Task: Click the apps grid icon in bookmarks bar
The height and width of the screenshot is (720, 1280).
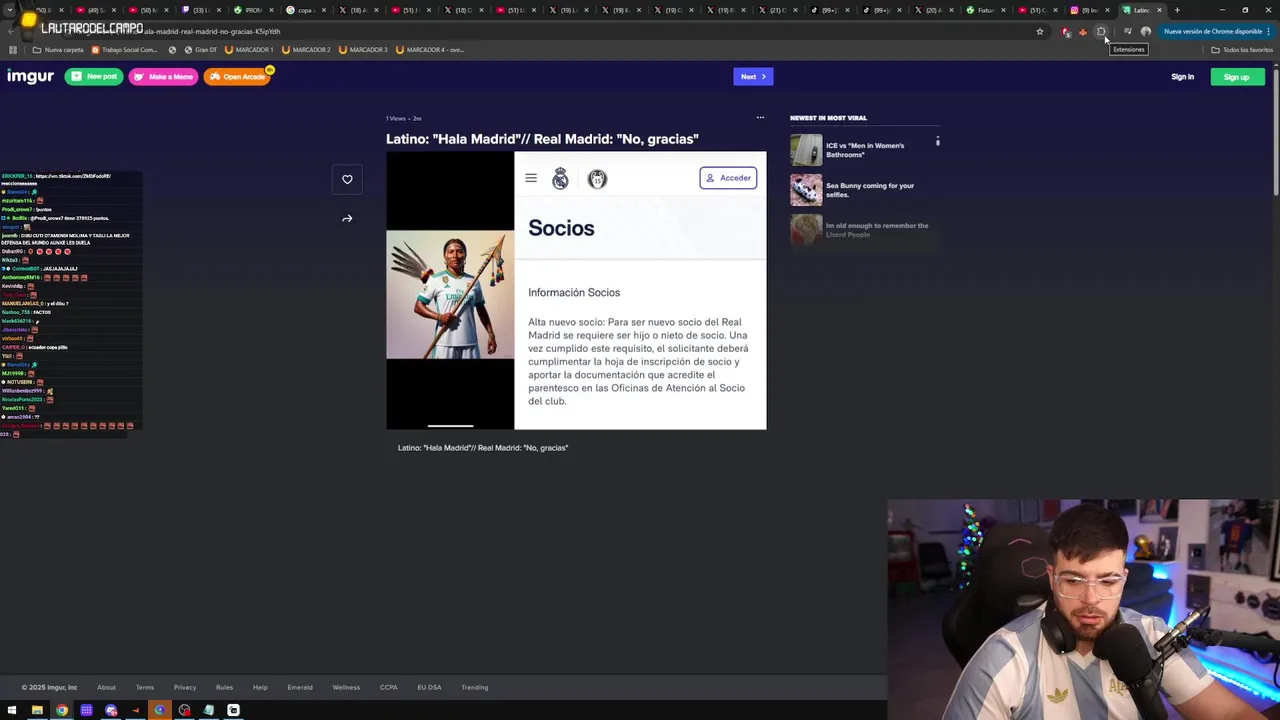Action: click(x=13, y=50)
